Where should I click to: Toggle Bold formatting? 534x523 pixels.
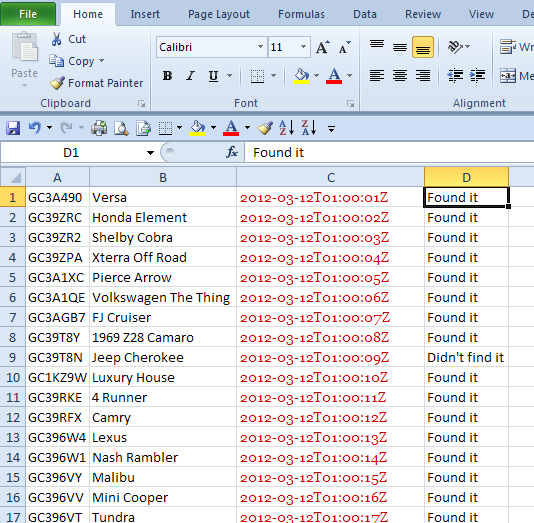[167, 76]
